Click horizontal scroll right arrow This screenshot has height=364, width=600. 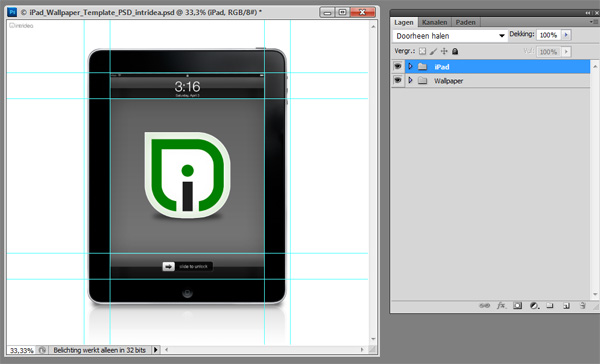(362, 349)
